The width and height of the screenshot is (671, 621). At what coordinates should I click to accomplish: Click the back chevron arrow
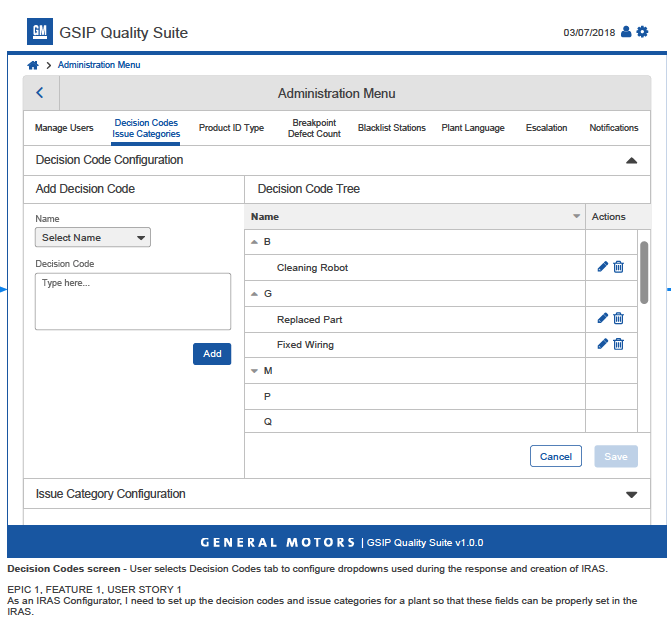(x=40, y=92)
